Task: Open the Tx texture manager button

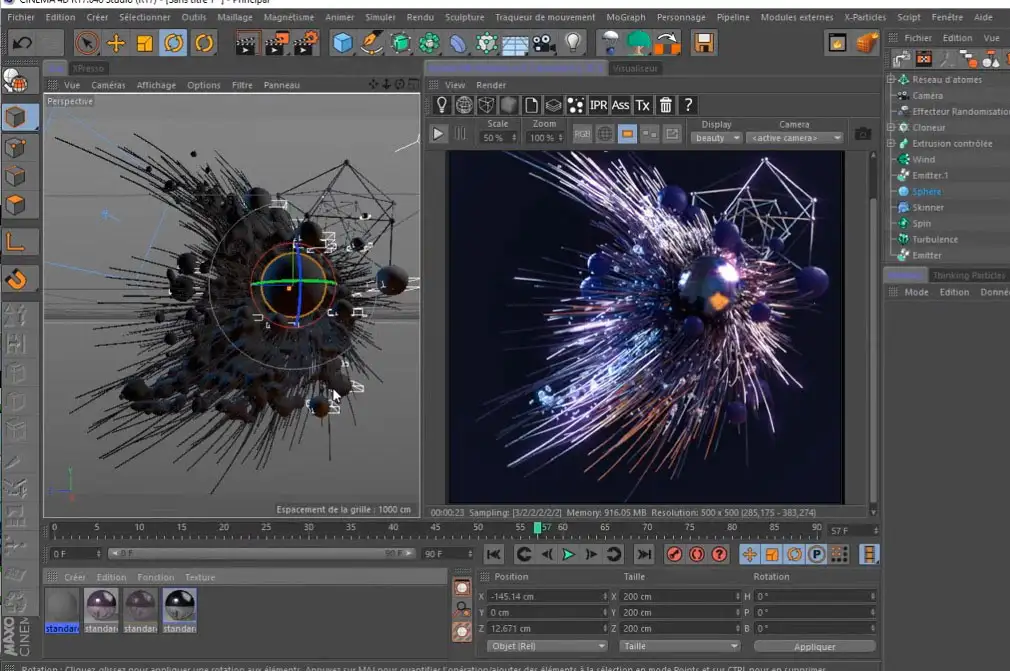Action: tap(643, 105)
